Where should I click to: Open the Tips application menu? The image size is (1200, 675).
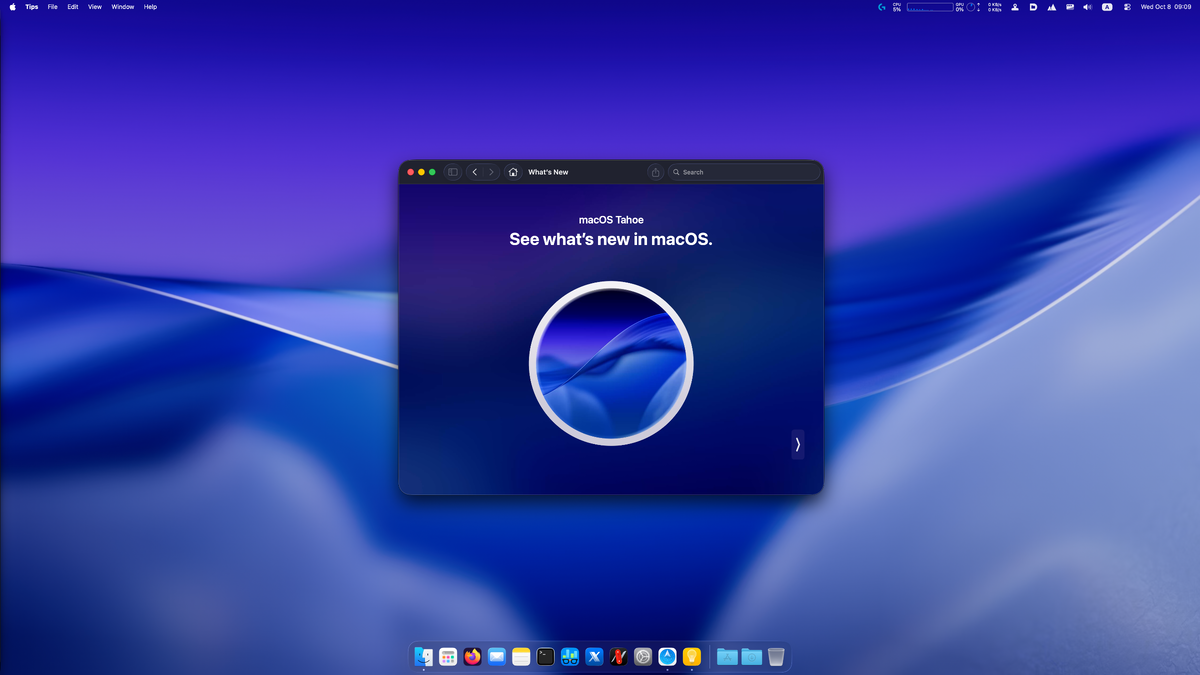pos(32,6)
